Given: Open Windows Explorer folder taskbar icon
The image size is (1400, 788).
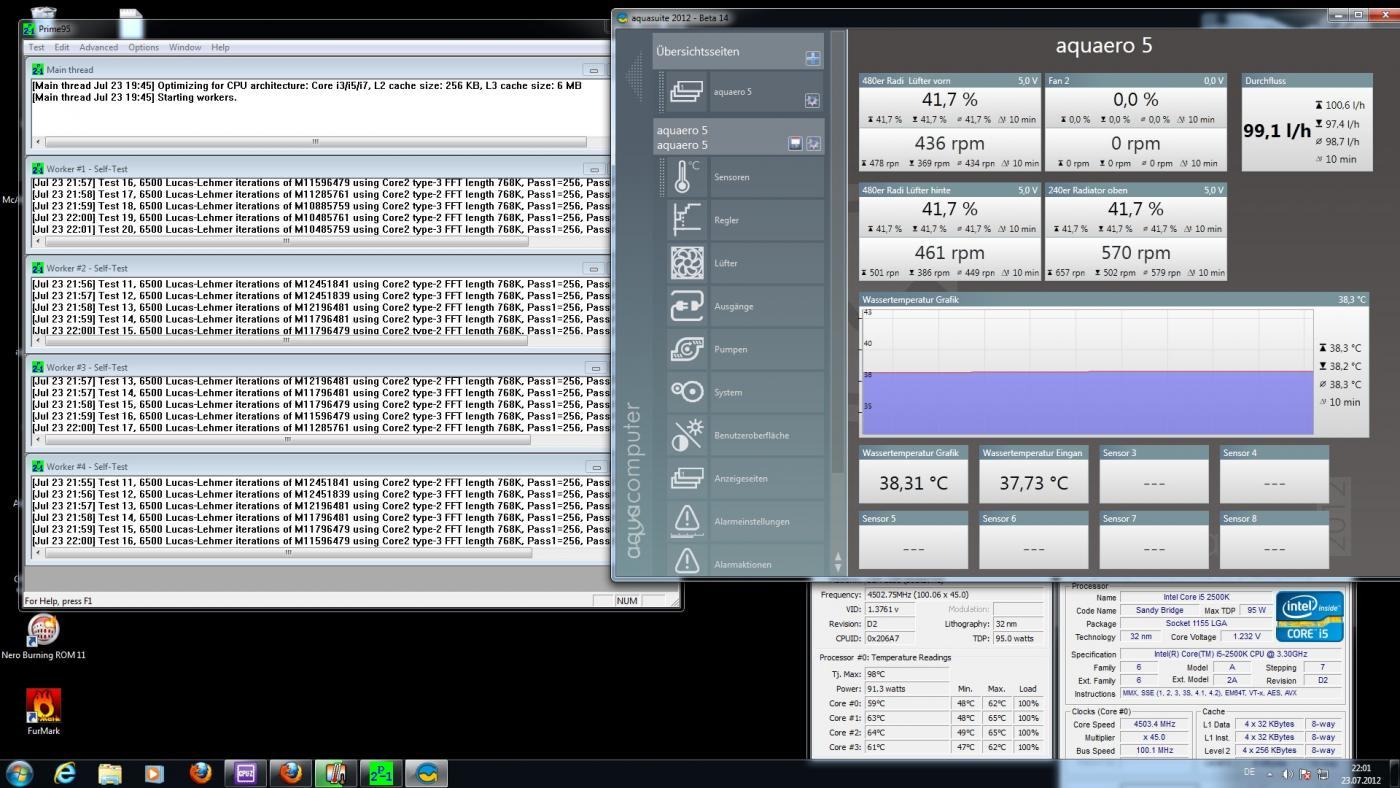Looking at the screenshot, I should pos(110,773).
